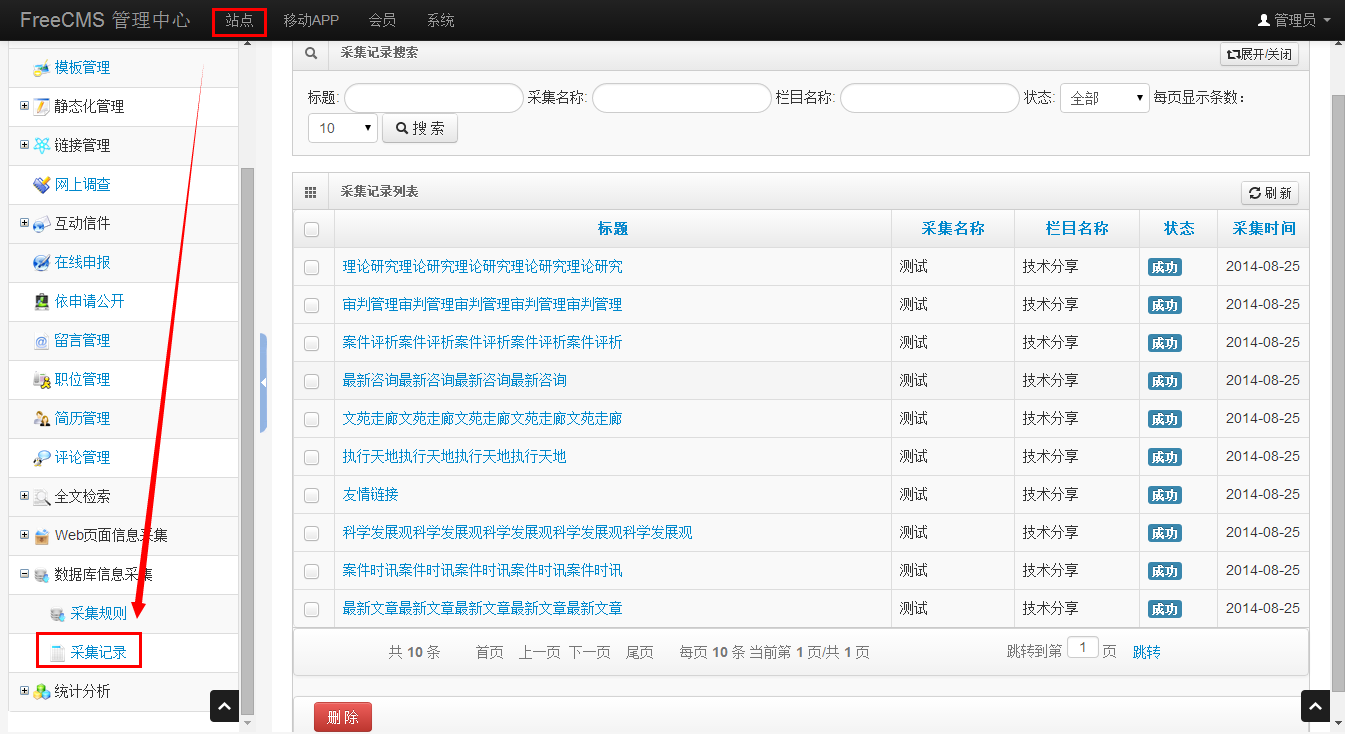This screenshot has height=734, width=1345.
Task: Click the 评论管理 icon
Action: (41, 458)
